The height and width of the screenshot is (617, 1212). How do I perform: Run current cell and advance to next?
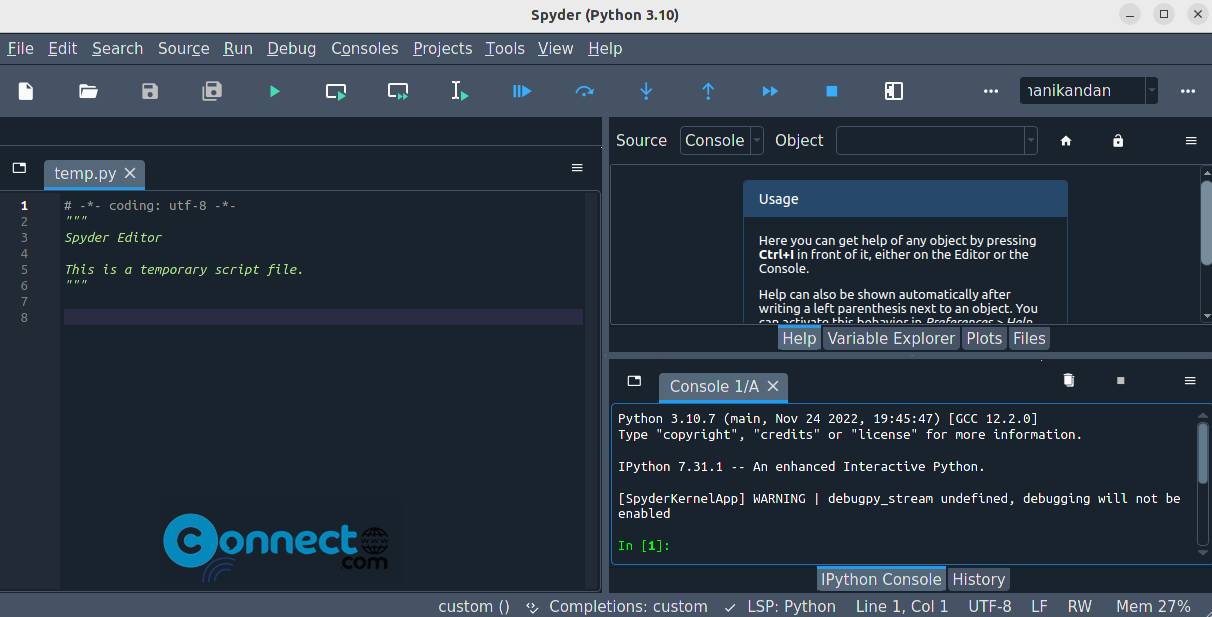tap(398, 91)
